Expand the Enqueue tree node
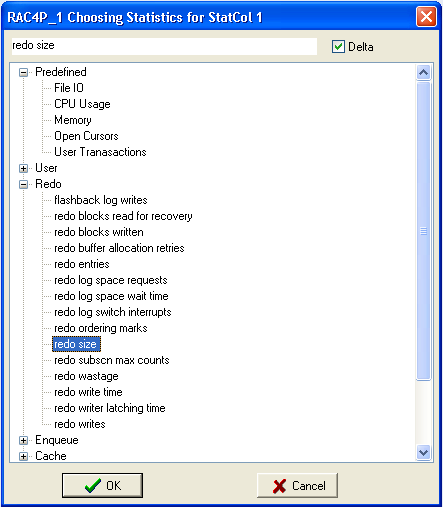Image resolution: width=443 pixels, height=507 pixels. pos(23,440)
